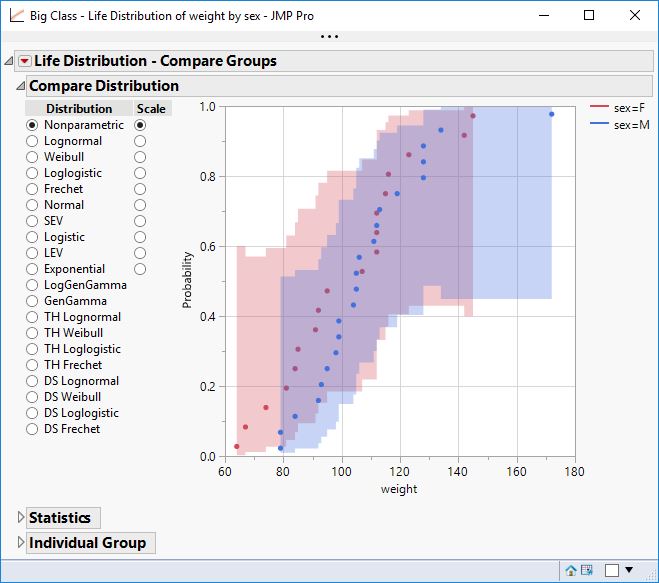Viewport: 659px width, 583px height.
Task: Select the TH Lognormal distribution option
Action: click(32, 317)
